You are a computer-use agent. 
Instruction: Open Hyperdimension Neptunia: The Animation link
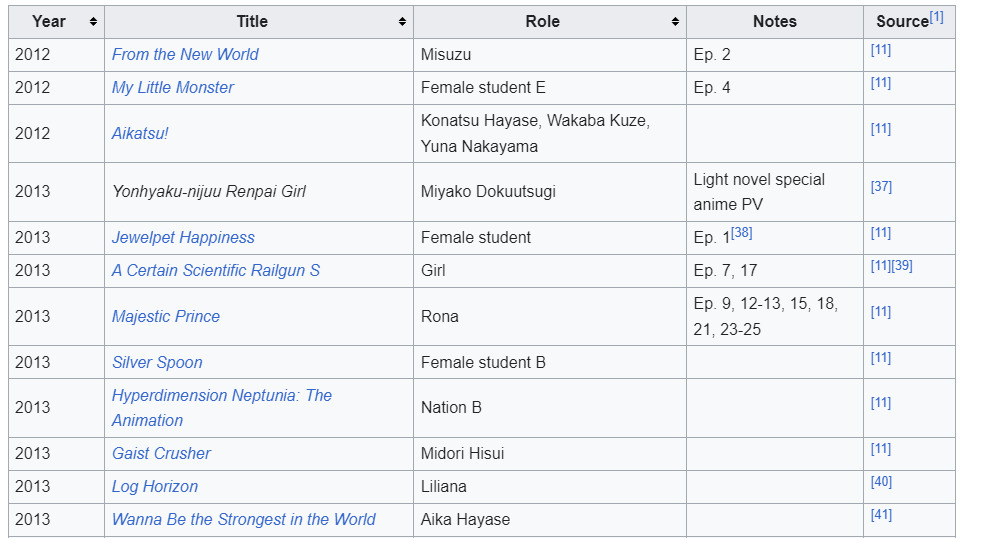[221, 396]
